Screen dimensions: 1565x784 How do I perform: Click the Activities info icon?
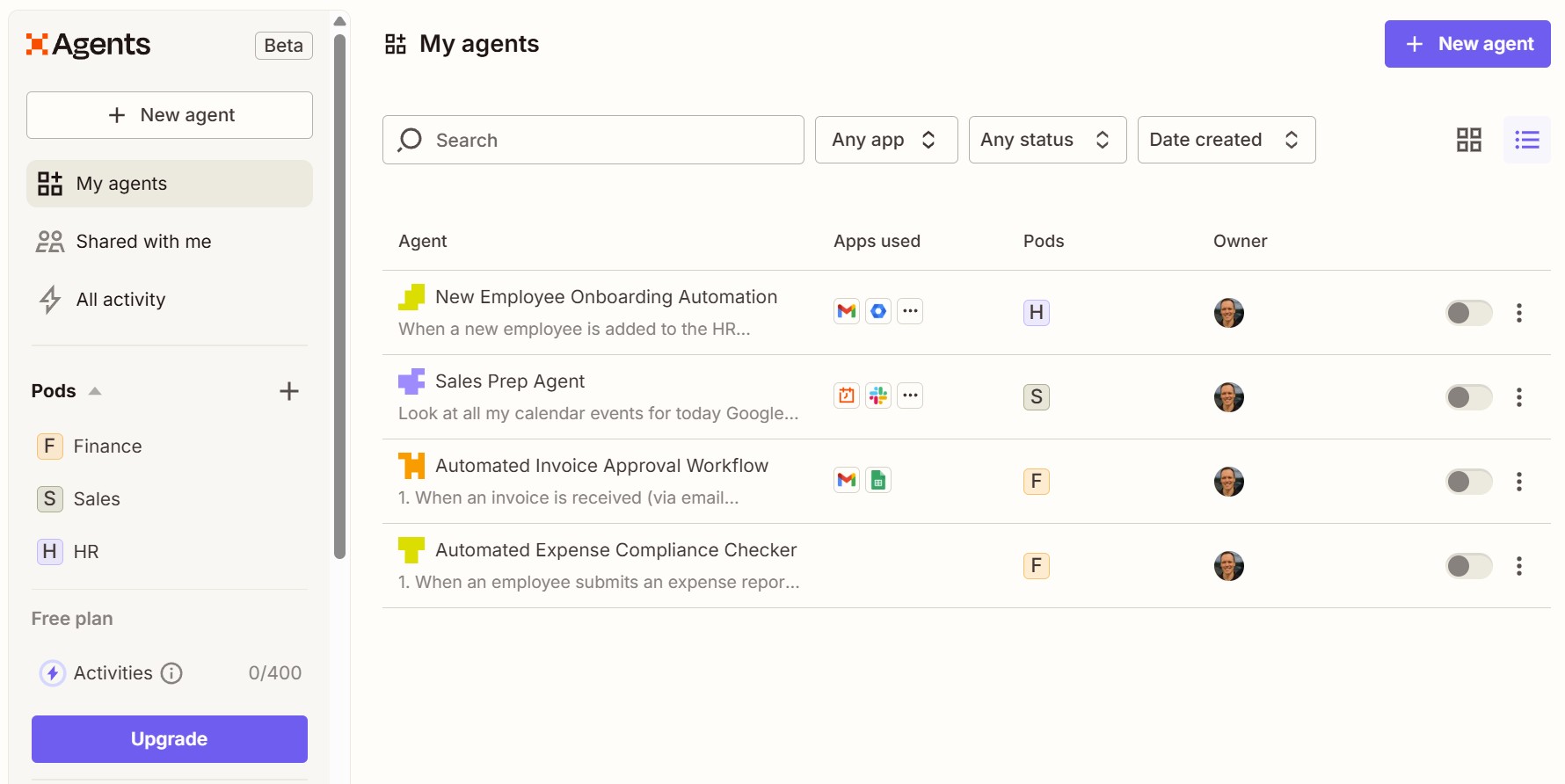click(x=171, y=673)
